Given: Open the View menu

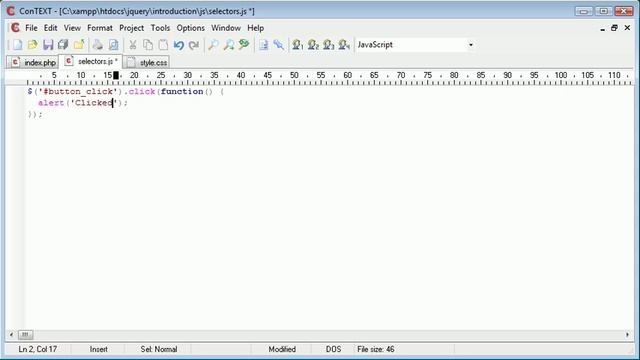Looking at the screenshot, I should 72,28.
